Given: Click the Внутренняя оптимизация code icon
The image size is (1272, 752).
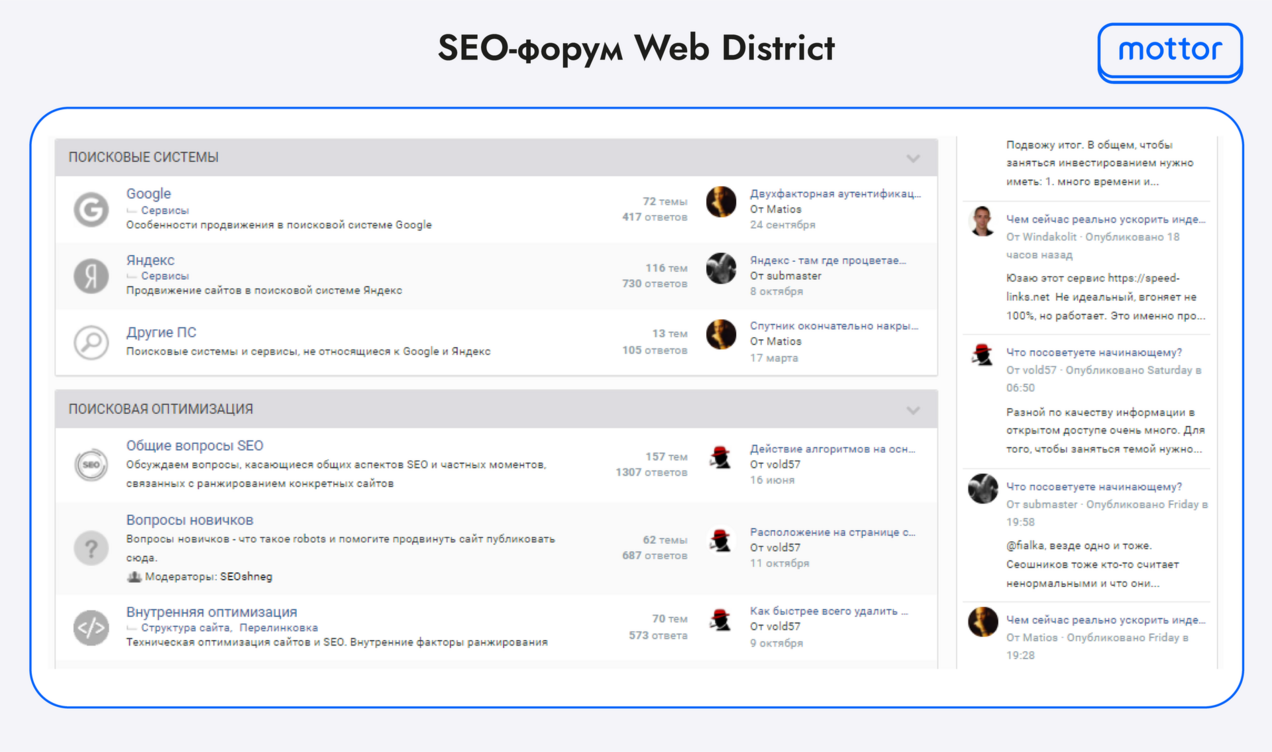Looking at the screenshot, I should [x=91, y=628].
